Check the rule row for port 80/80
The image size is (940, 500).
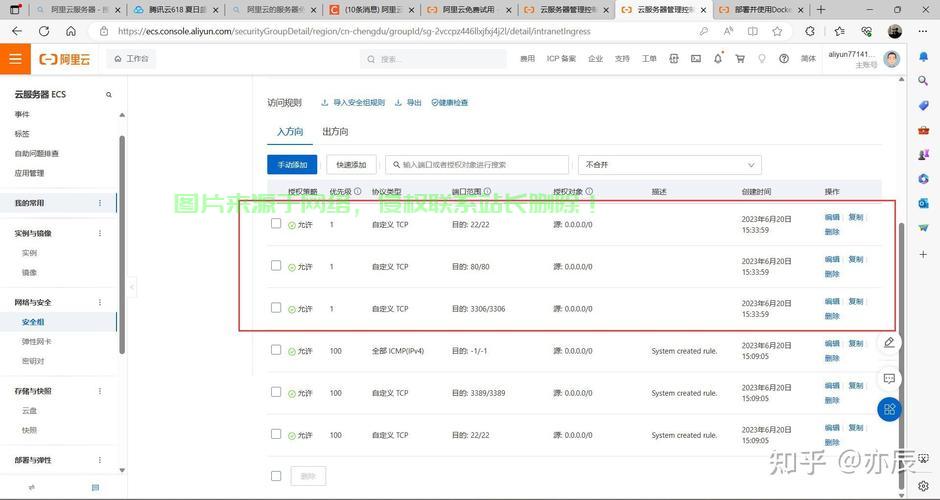click(x=276, y=265)
